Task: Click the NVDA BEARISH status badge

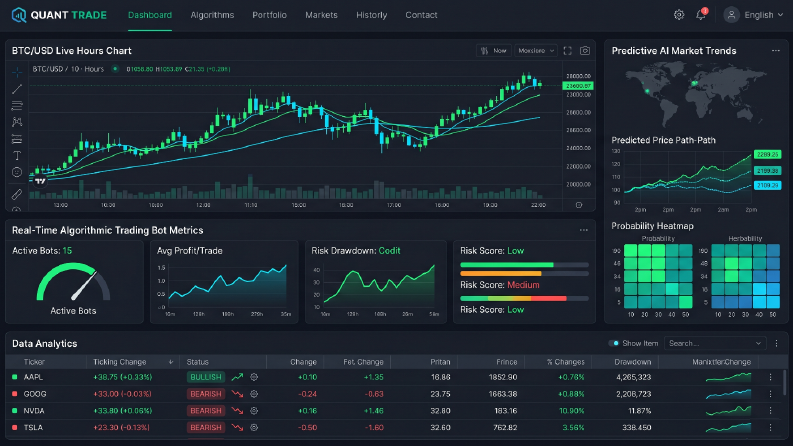Action: pyautogui.click(x=206, y=411)
